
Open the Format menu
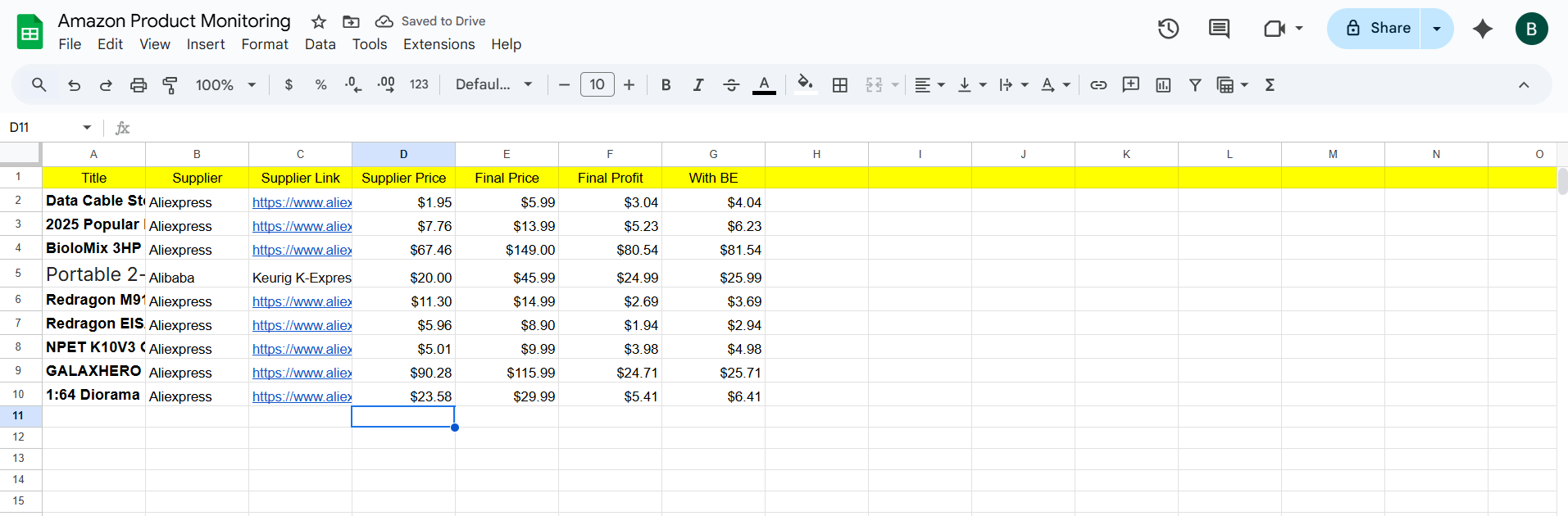[264, 44]
